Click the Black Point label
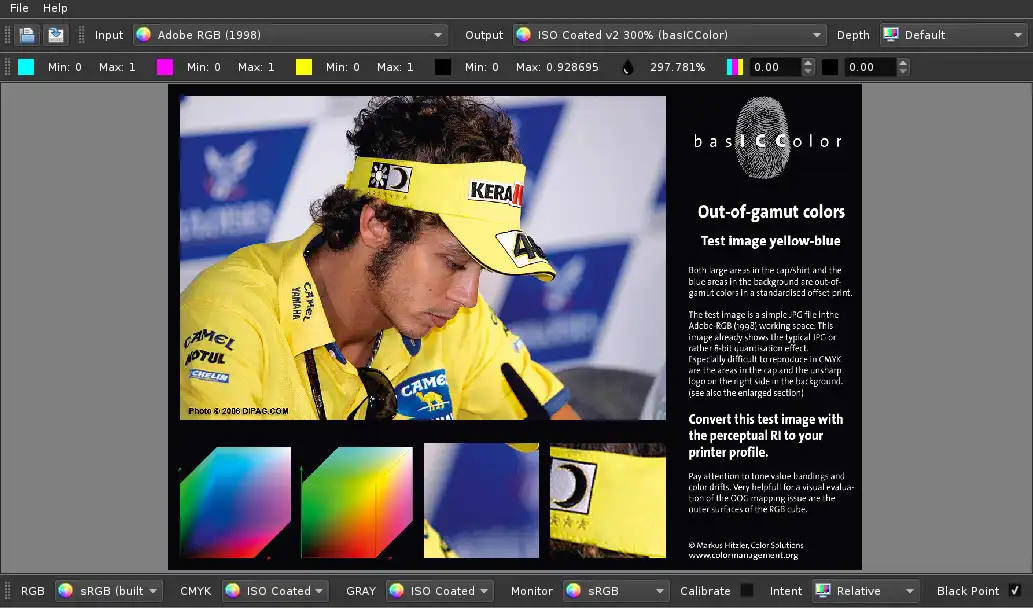 pyautogui.click(x=968, y=591)
